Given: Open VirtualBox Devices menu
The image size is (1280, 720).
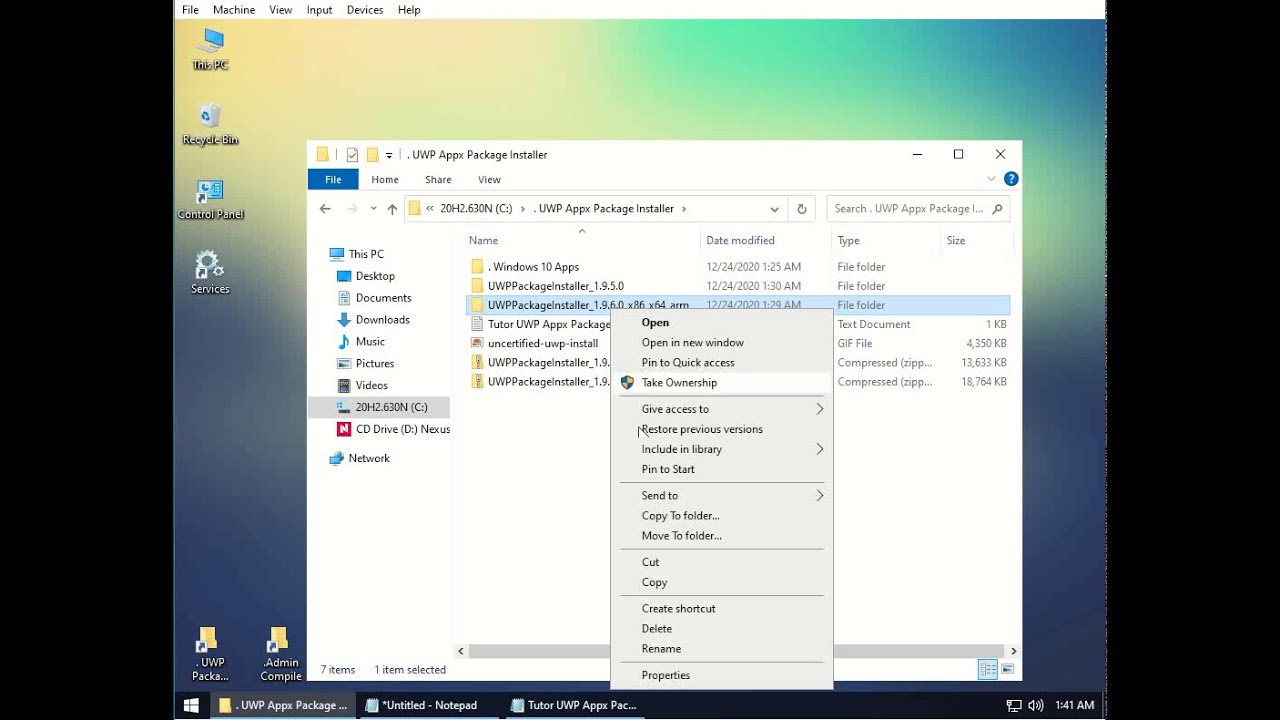Looking at the screenshot, I should pyautogui.click(x=364, y=10).
